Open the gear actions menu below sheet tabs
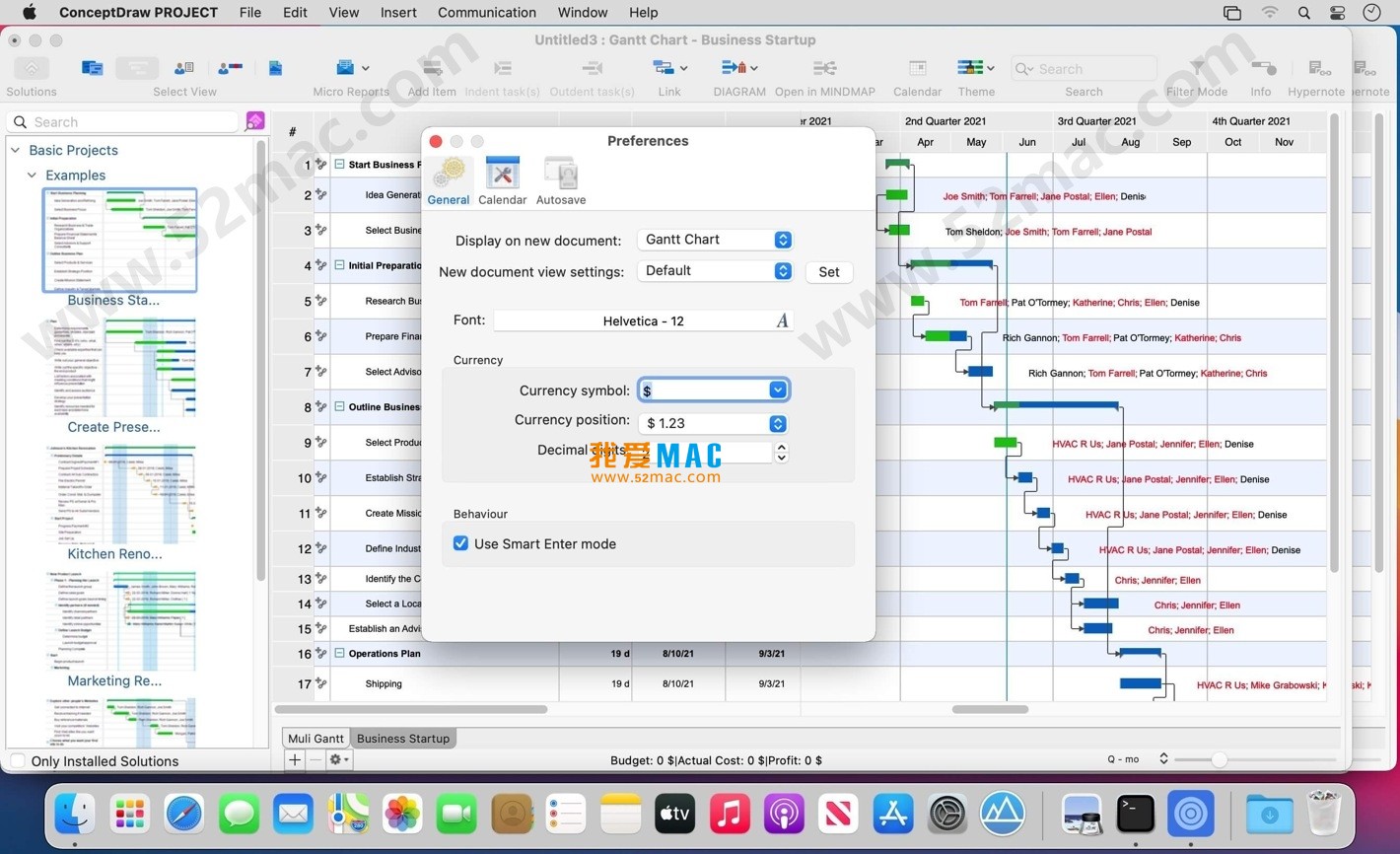 338,759
